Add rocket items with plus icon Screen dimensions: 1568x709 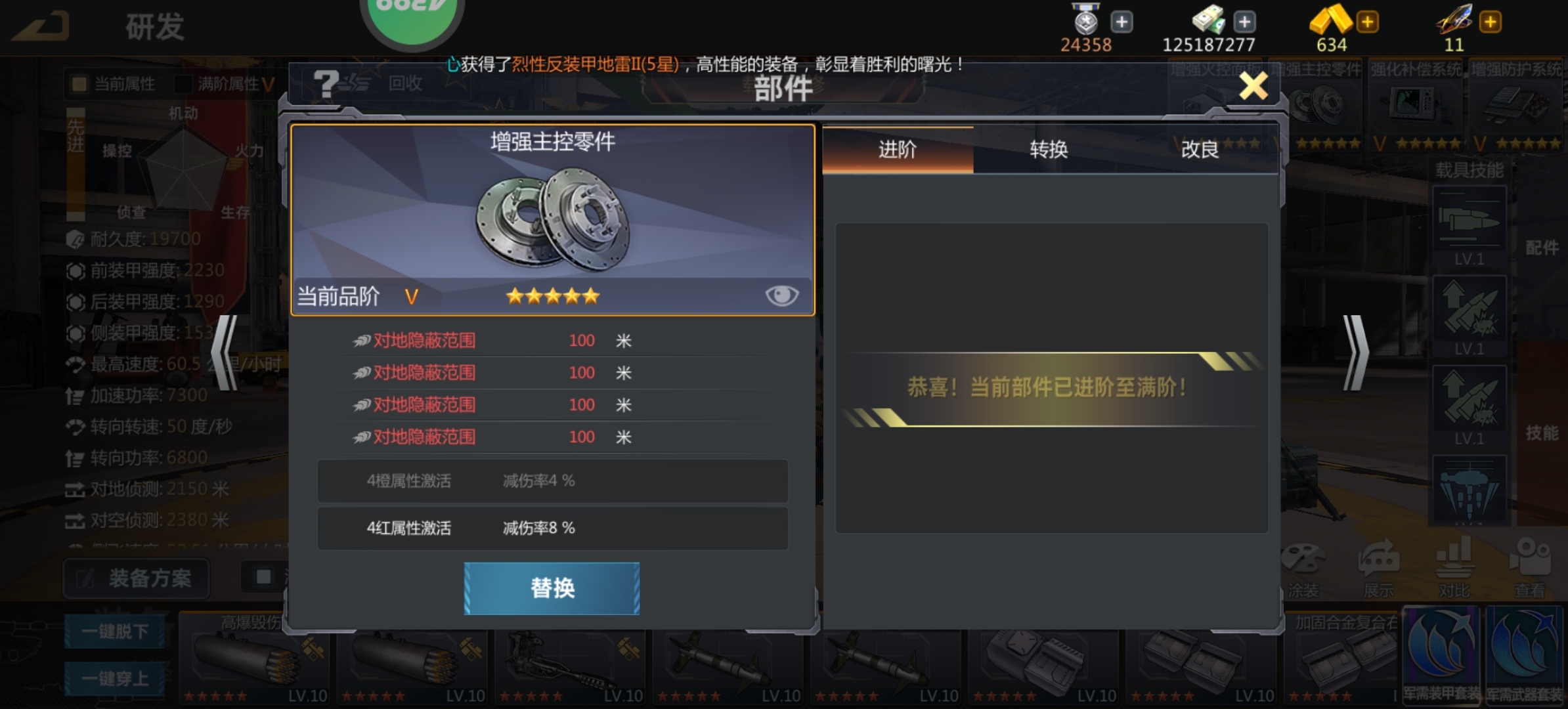point(1491,22)
